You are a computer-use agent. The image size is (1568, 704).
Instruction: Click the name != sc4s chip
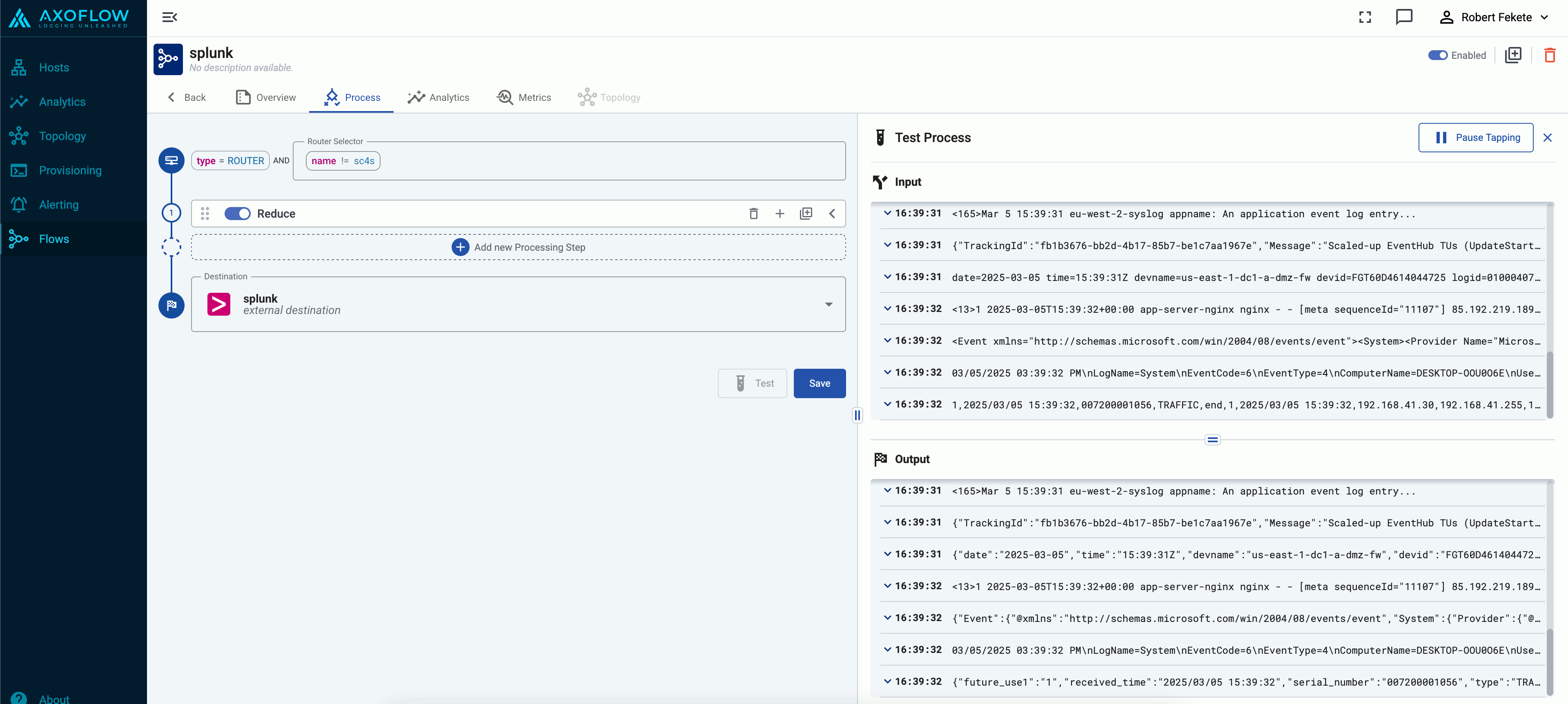point(343,160)
